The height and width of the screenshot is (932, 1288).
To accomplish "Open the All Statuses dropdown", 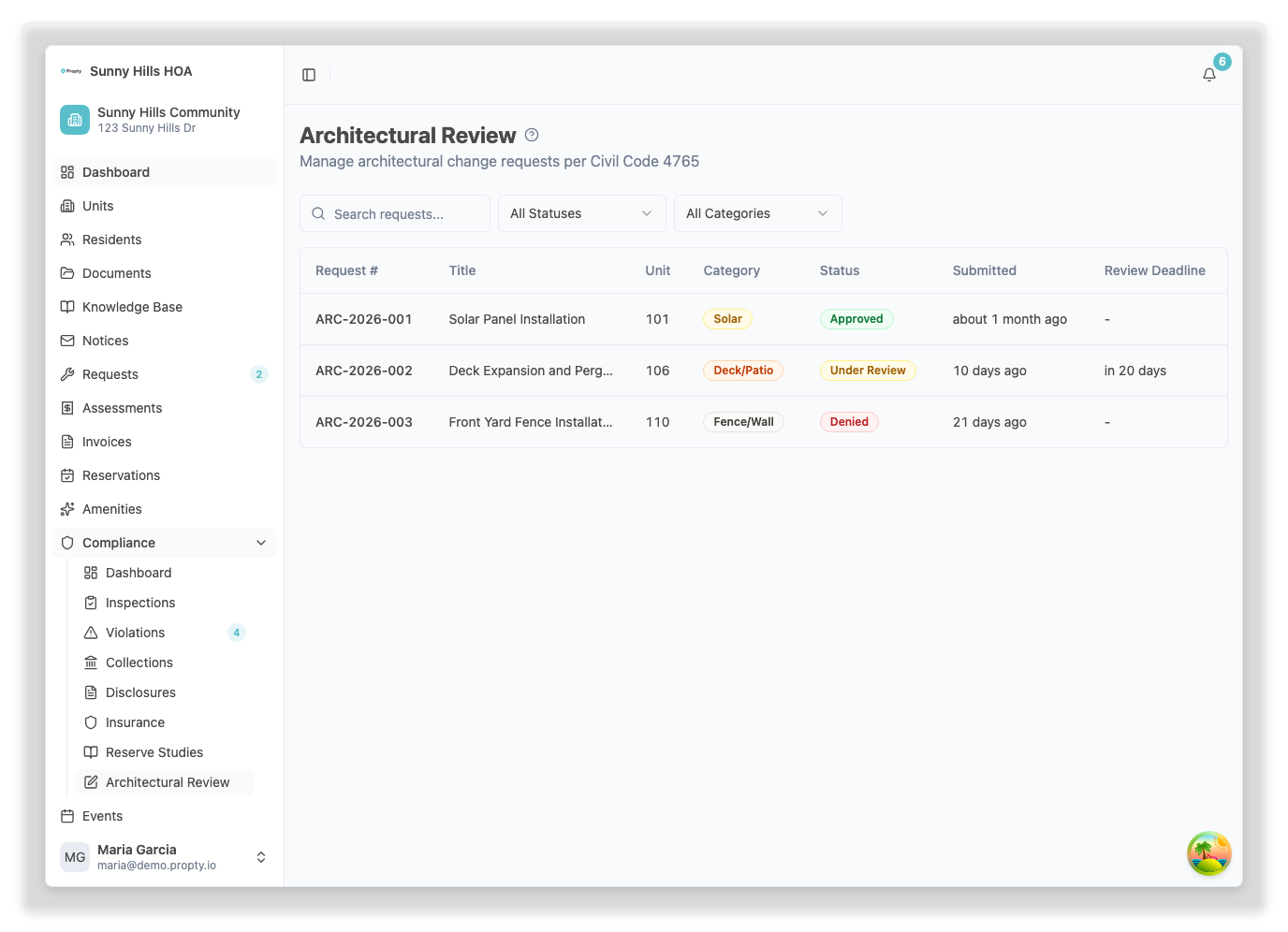I will pyautogui.click(x=581, y=213).
